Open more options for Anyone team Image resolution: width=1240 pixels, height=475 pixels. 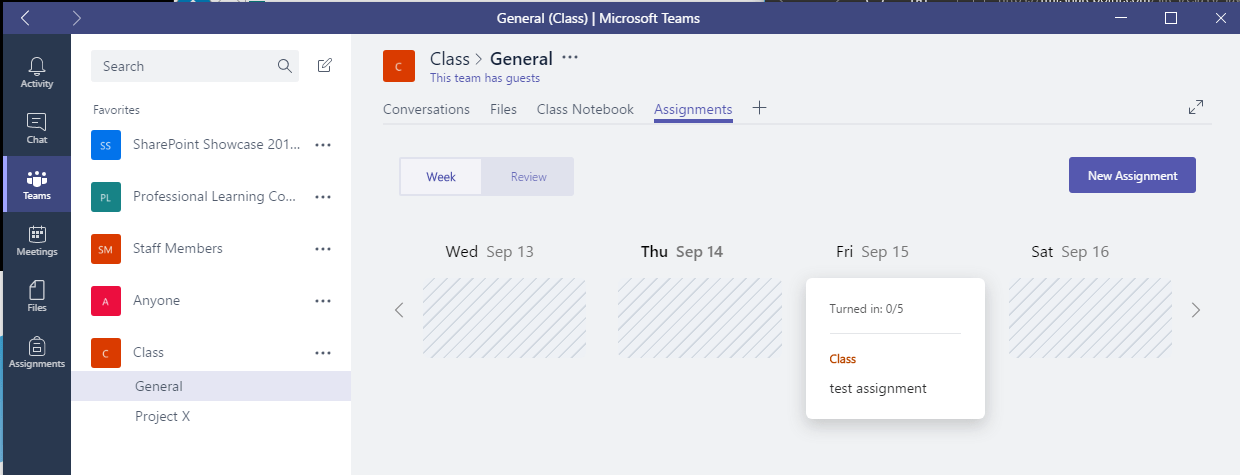tap(323, 301)
